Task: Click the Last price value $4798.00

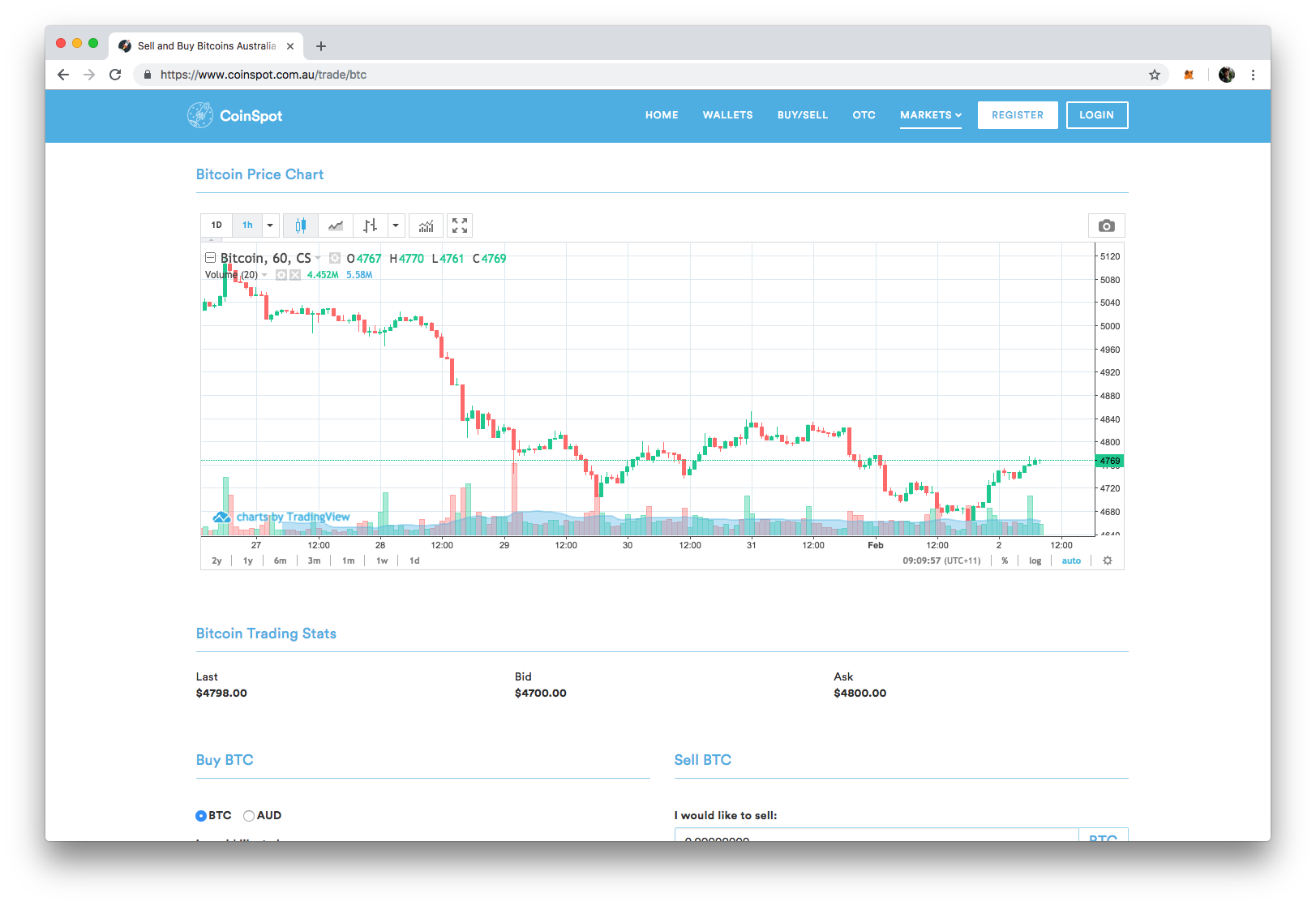Action: 221,693
